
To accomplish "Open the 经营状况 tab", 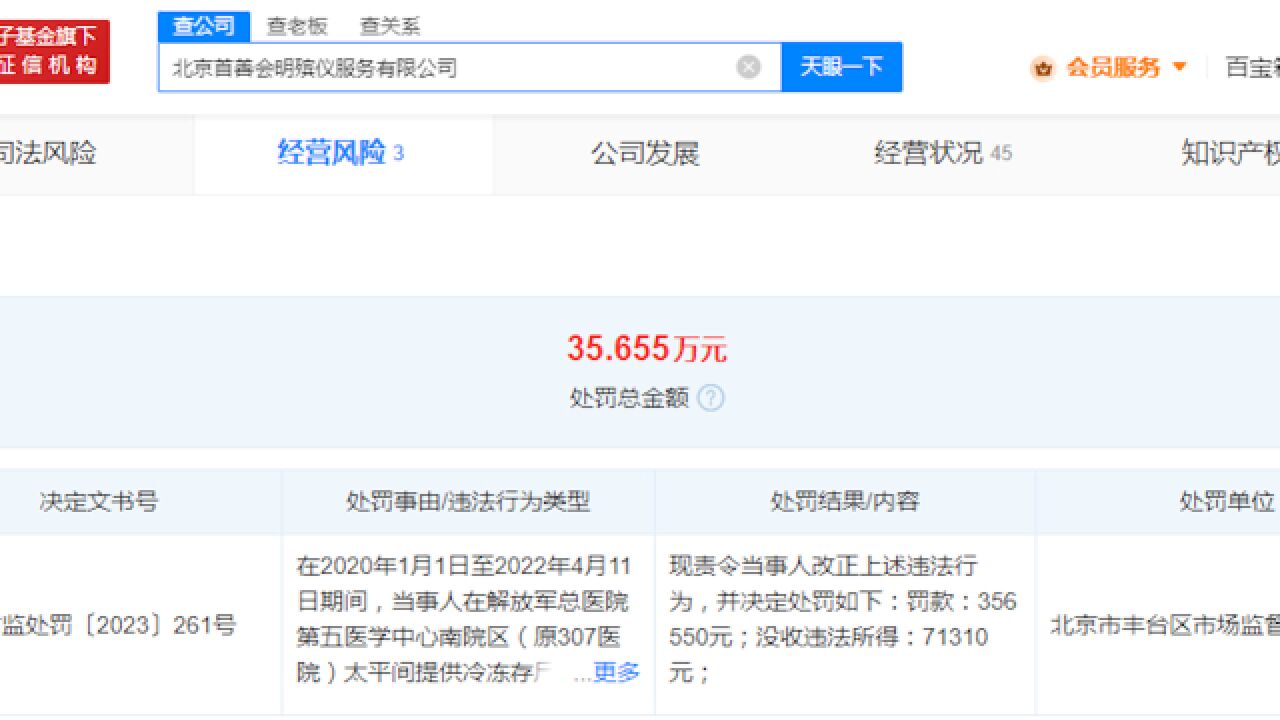I will tap(943, 154).
